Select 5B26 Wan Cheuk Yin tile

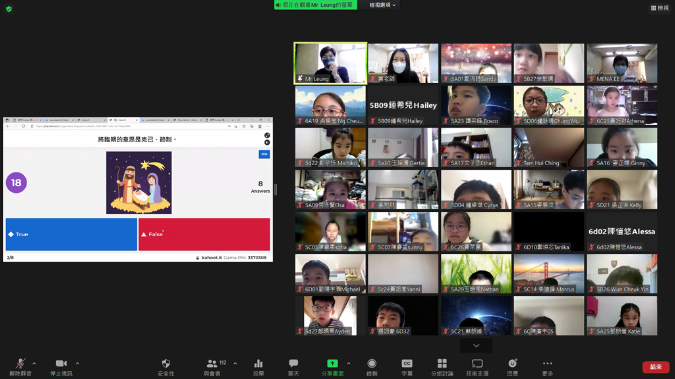622,273
